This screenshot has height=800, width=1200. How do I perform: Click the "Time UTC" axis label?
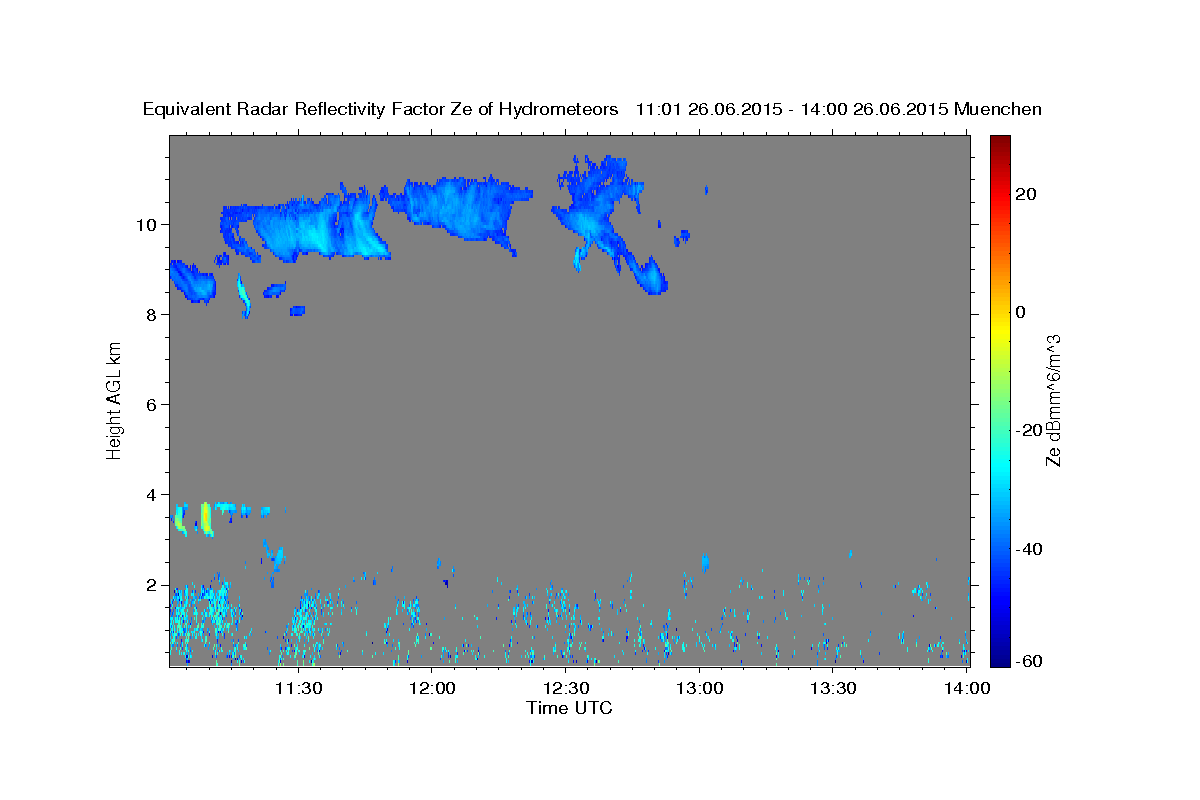(x=569, y=708)
